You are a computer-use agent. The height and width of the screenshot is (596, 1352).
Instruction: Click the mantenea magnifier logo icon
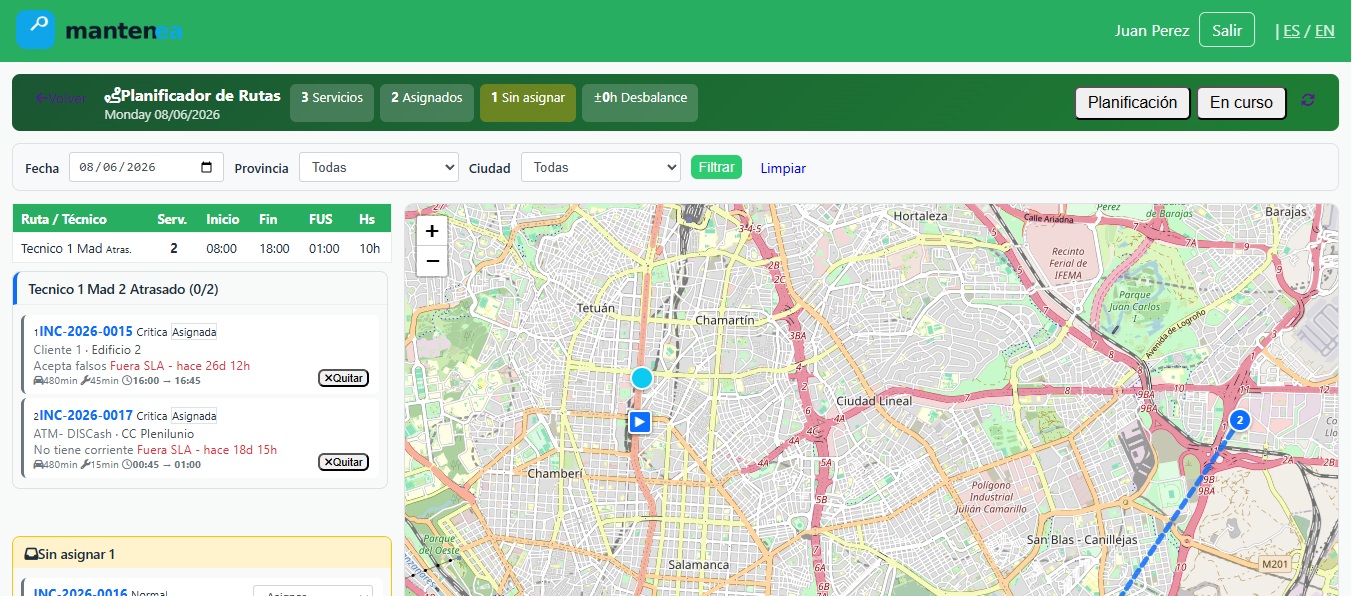[35, 29]
